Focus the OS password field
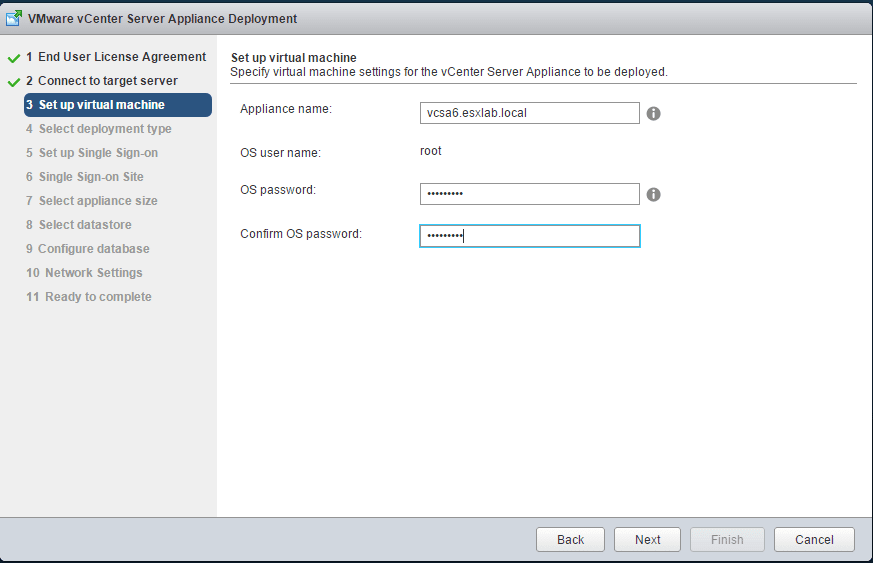873x563 pixels. tap(529, 194)
